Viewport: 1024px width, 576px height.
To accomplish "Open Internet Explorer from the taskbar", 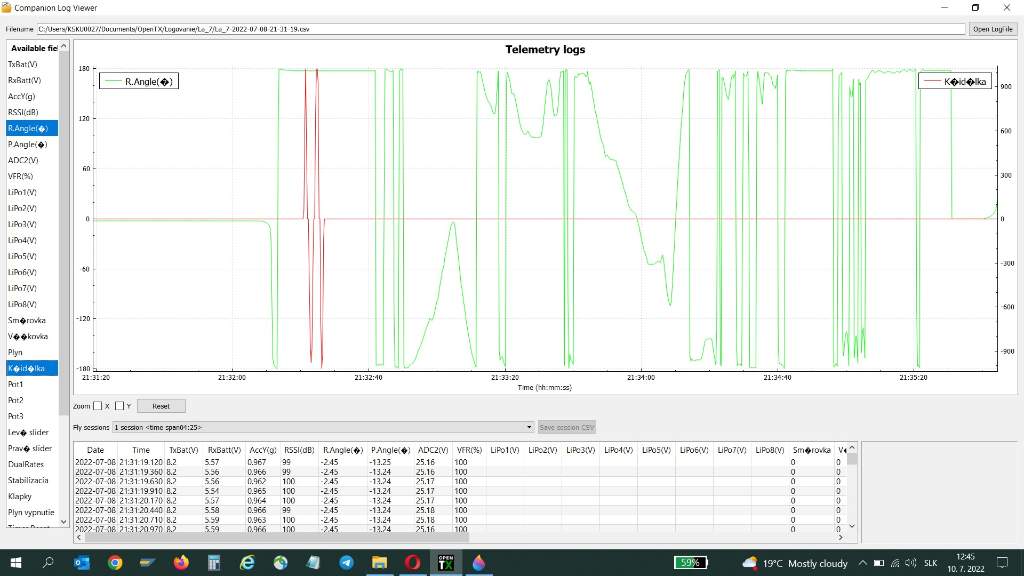I will pyautogui.click(x=247, y=563).
